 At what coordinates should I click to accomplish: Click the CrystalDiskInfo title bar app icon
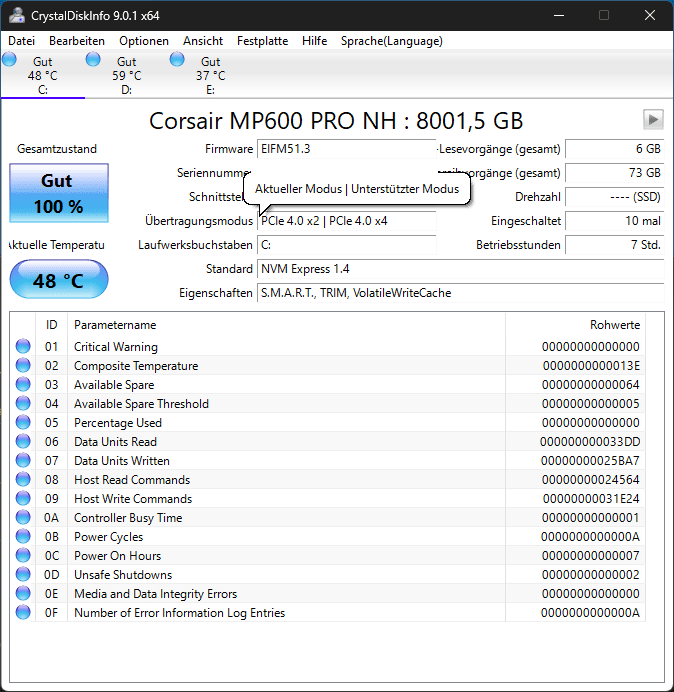coord(17,15)
